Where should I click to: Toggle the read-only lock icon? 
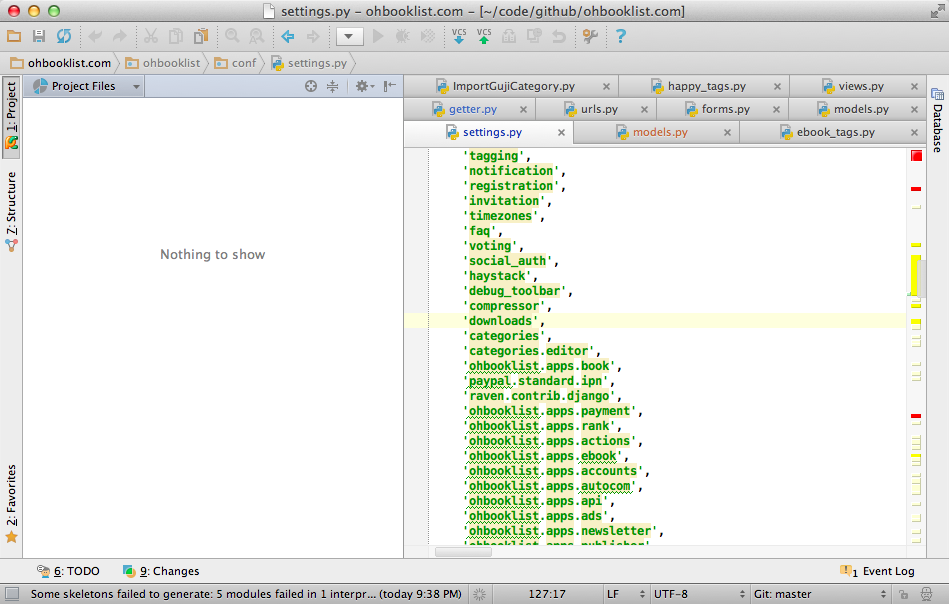click(904, 594)
